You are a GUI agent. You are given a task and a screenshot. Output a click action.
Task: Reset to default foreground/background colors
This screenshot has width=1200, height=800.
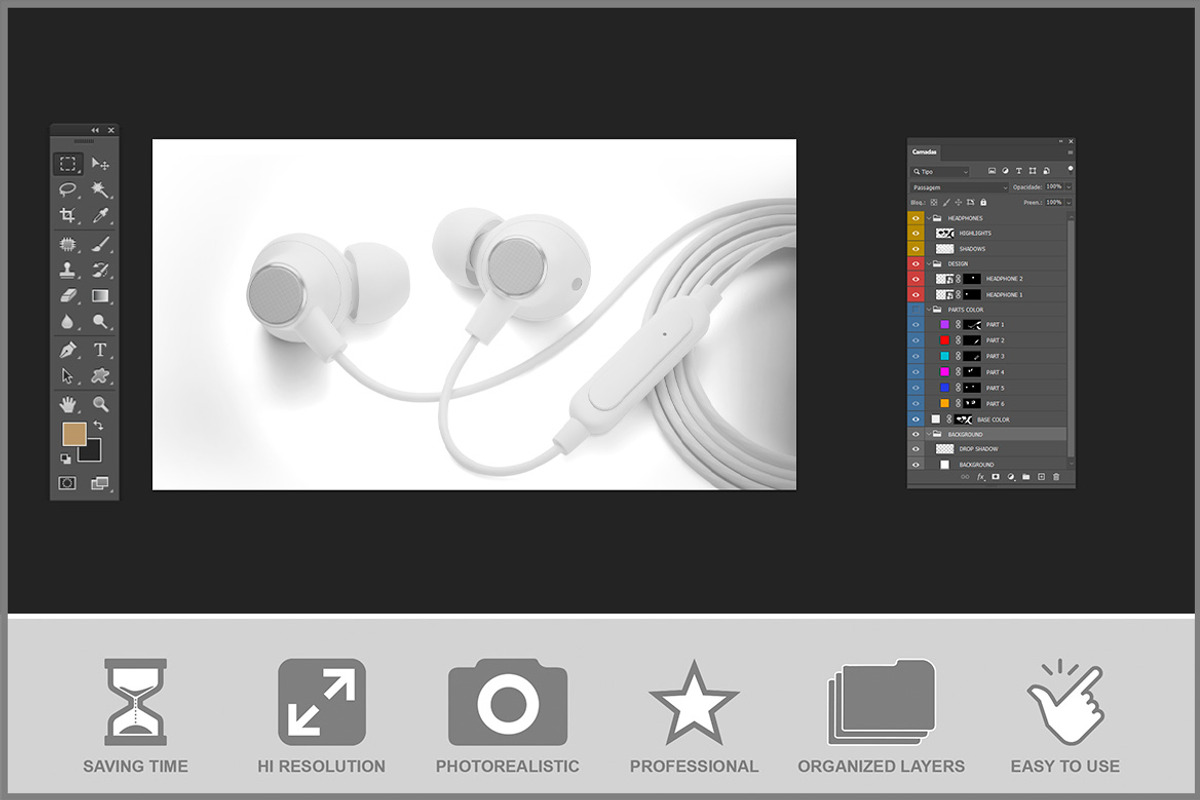(66, 458)
